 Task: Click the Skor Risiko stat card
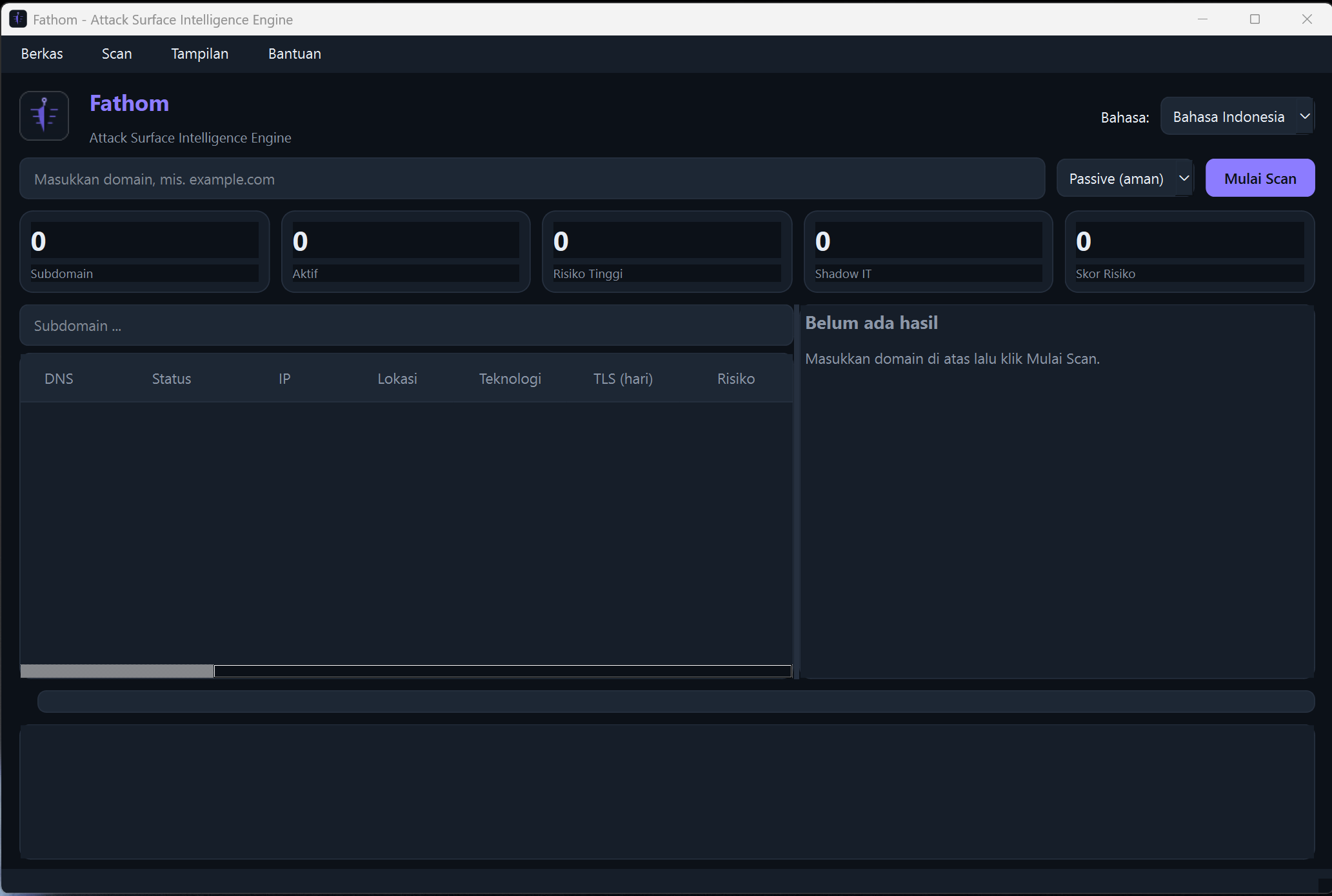pyautogui.click(x=1189, y=252)
